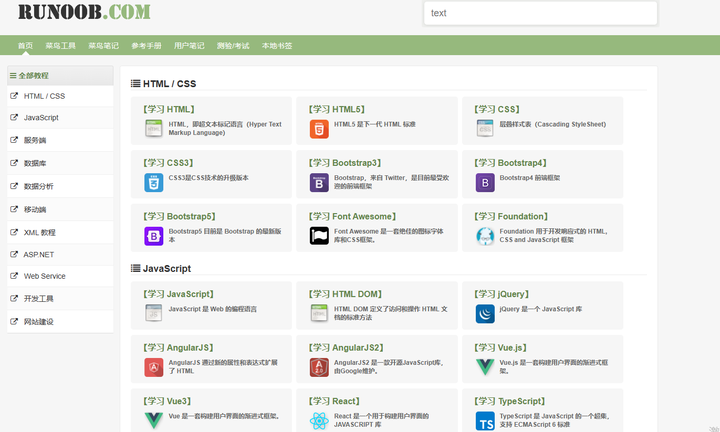Click the Bootstrap5 icon
The height and width of the screenshot is (432, 720).
click(x=154, y=236)
